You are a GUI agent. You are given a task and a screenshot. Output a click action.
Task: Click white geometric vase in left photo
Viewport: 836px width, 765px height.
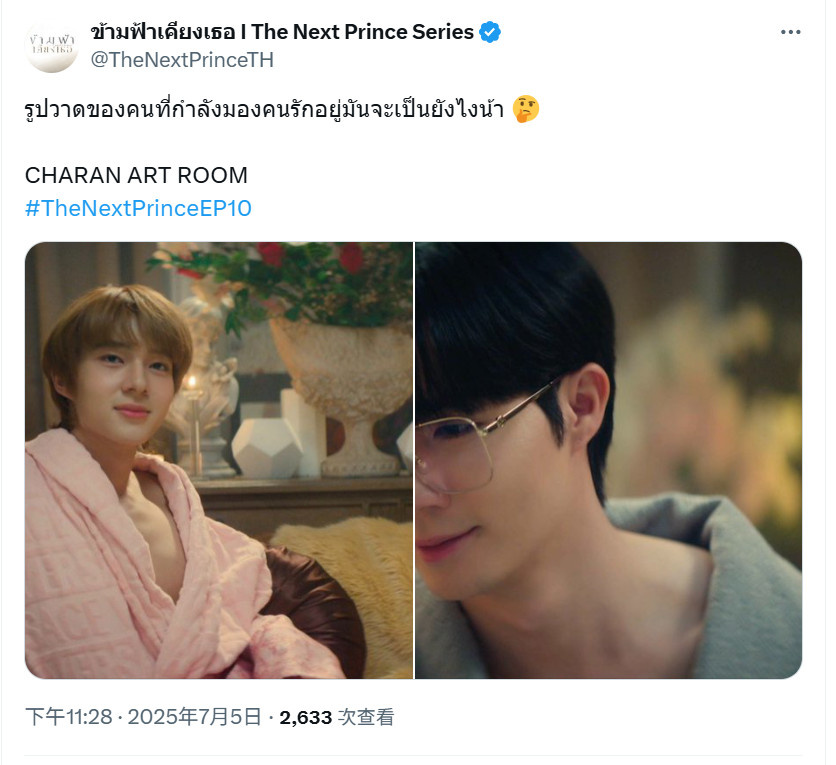pyautogui.click(x=265, y=448)
